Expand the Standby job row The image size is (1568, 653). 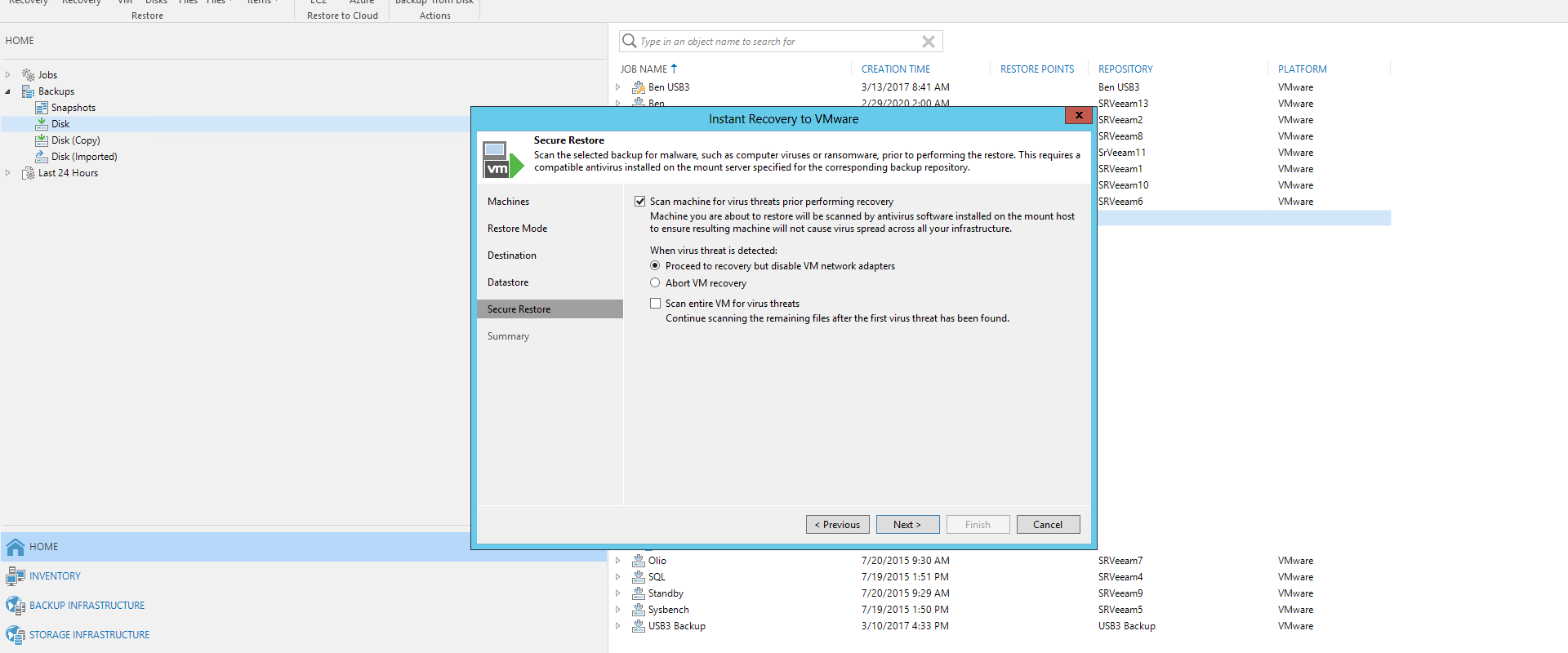[x=618, y=593]
